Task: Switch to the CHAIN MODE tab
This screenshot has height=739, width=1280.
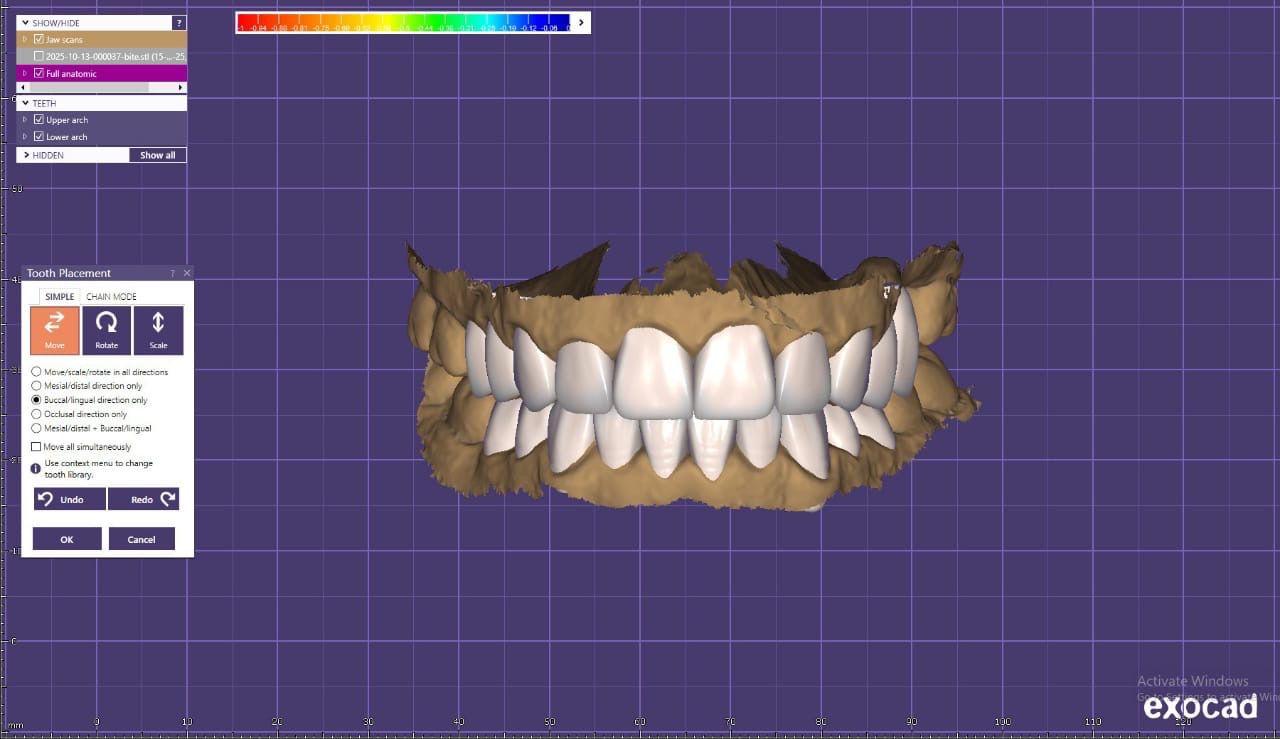Action: [111, 297]
